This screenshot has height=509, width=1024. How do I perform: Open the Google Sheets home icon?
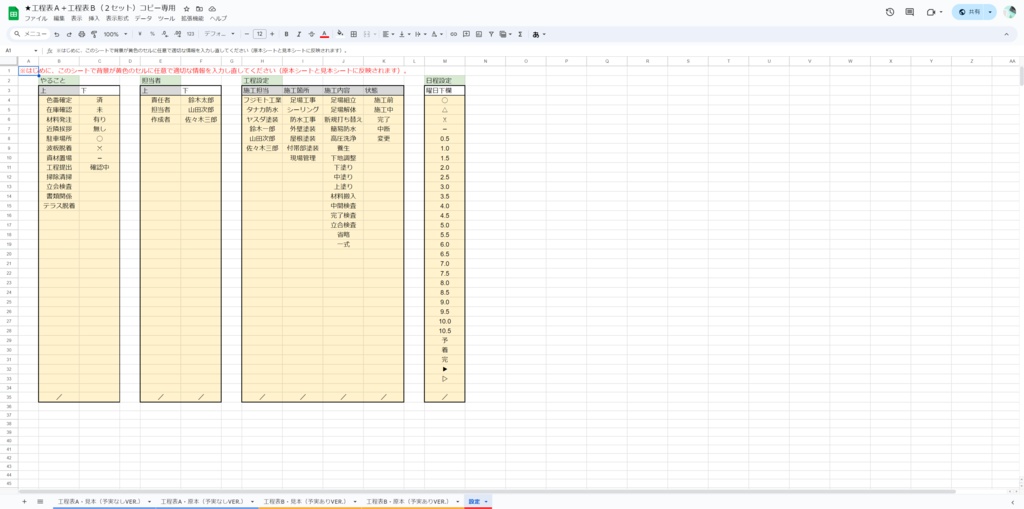point(14,12)
